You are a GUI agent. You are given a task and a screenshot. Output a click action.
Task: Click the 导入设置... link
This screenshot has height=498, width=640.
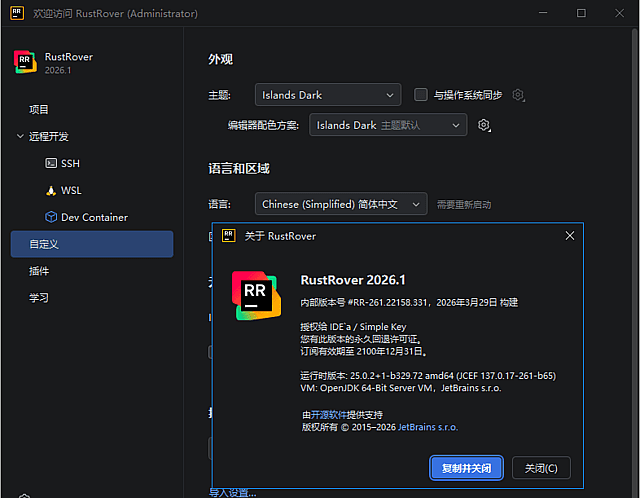(x=233, y=493)
